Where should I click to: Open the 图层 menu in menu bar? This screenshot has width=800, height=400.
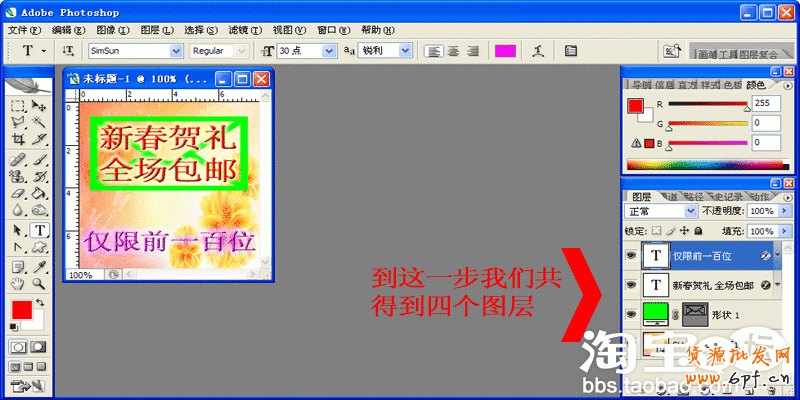pyautogui.click(x=150, y=30)
